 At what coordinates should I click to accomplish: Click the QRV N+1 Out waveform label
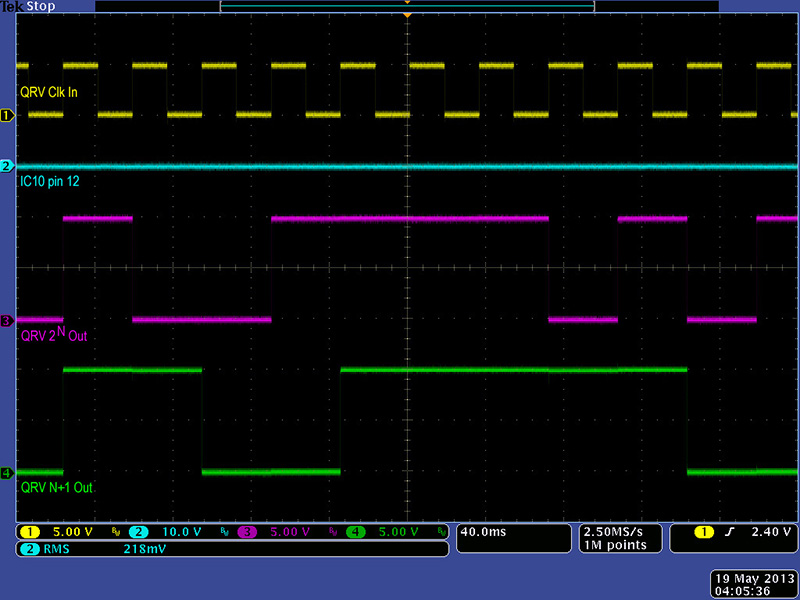coord(57,488)
